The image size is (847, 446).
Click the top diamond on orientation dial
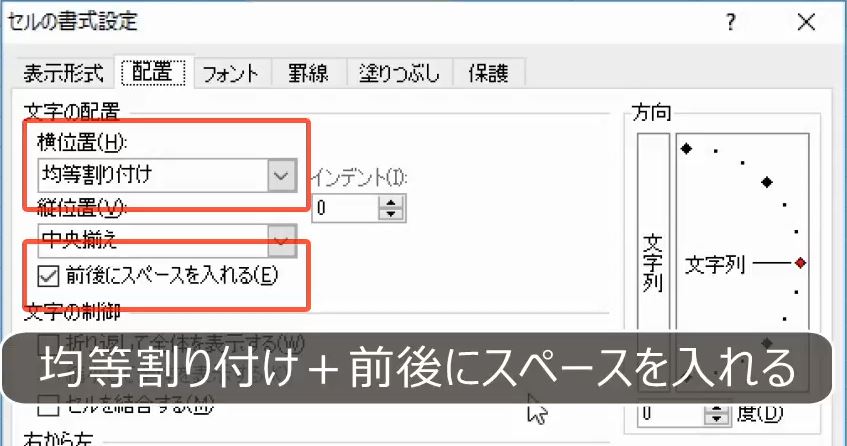click(x=686, y=148)
